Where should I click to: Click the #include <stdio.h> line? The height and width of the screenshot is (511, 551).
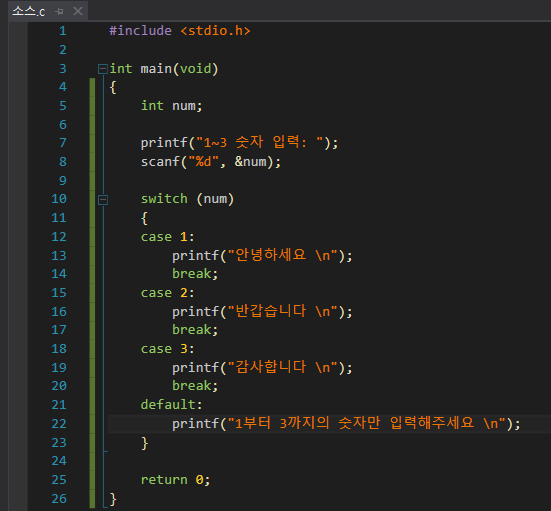click(x=180, y=31)
